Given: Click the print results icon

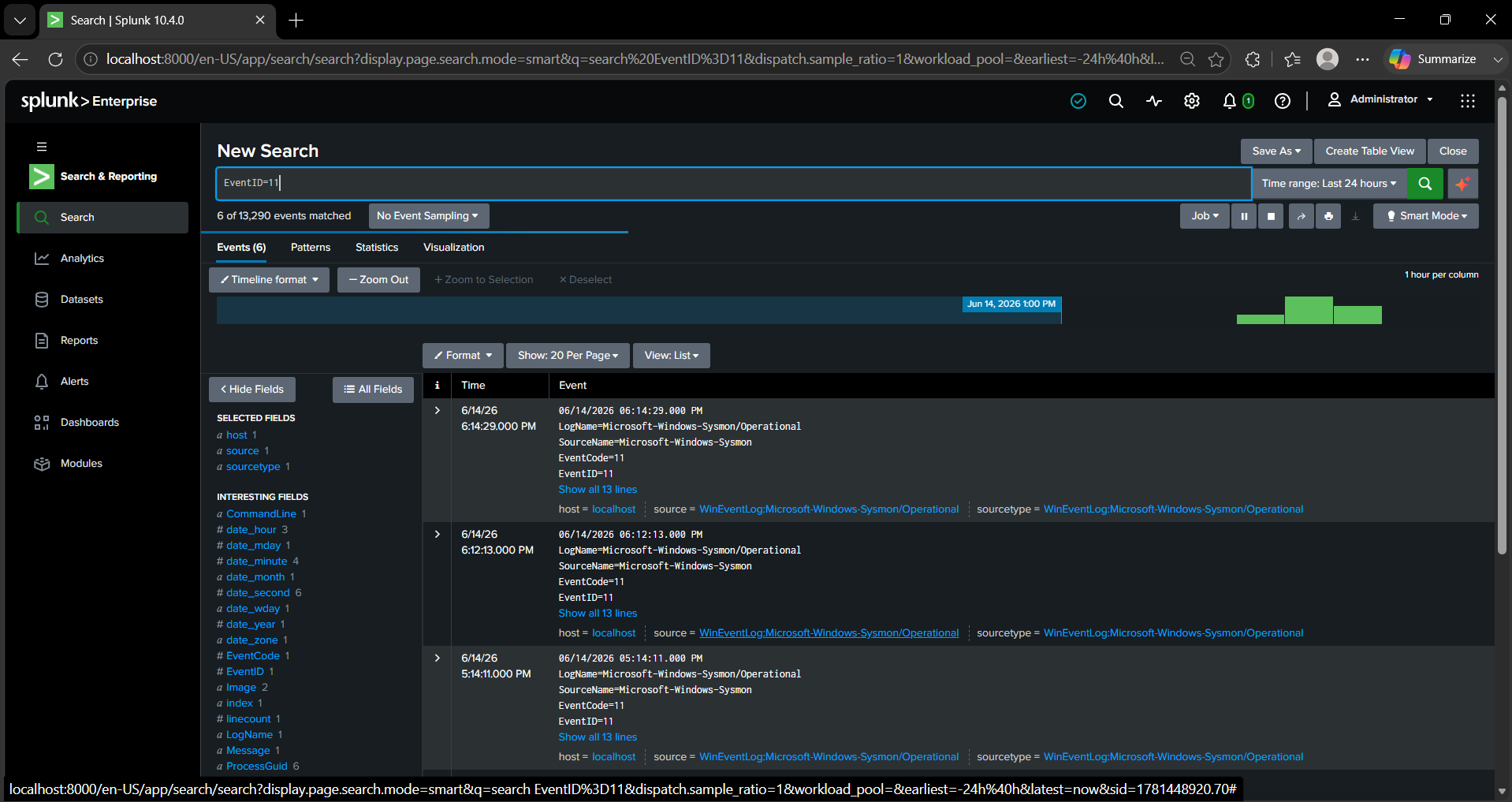Looking at the screenshot, I should click(x=1328, y=216).
